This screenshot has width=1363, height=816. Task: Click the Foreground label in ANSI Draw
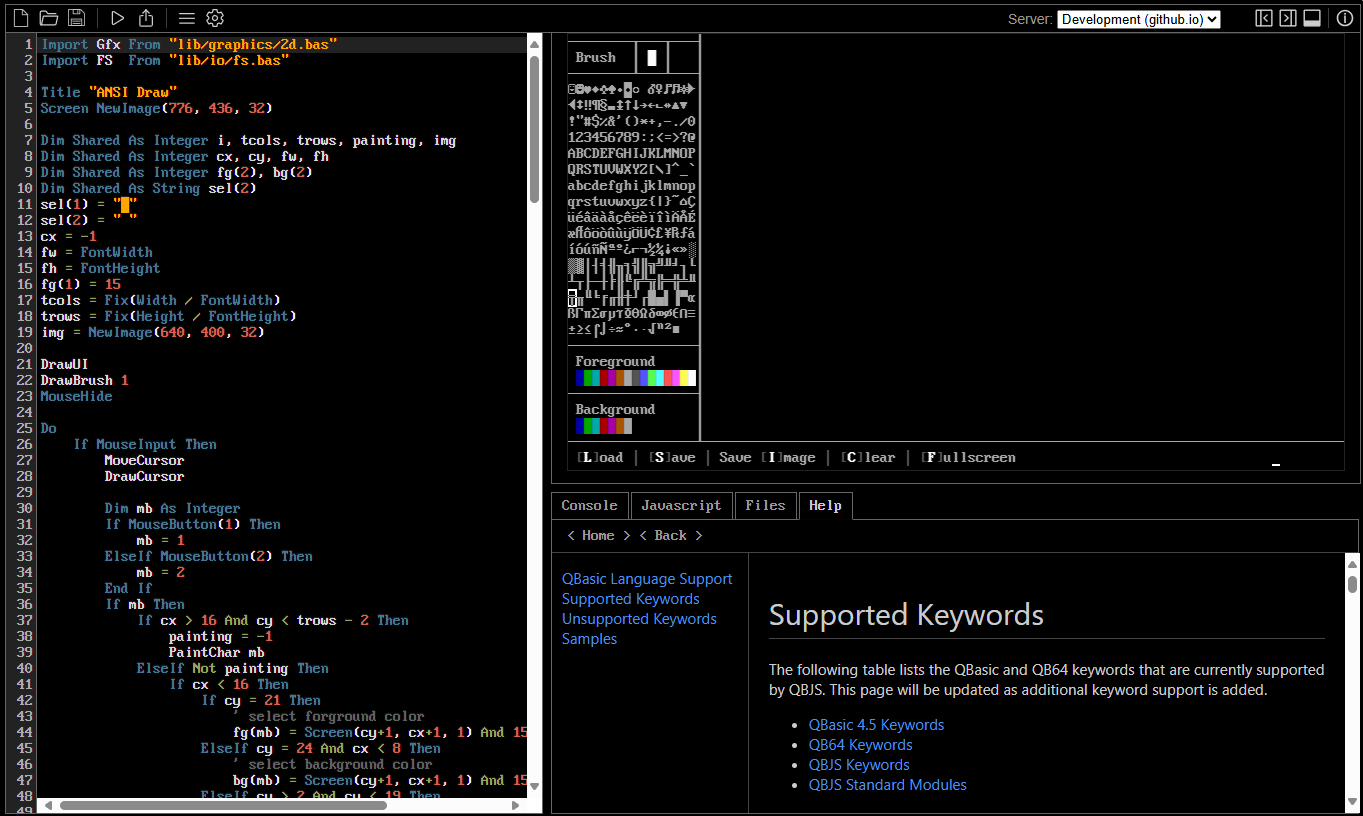(x=615, y=361)
